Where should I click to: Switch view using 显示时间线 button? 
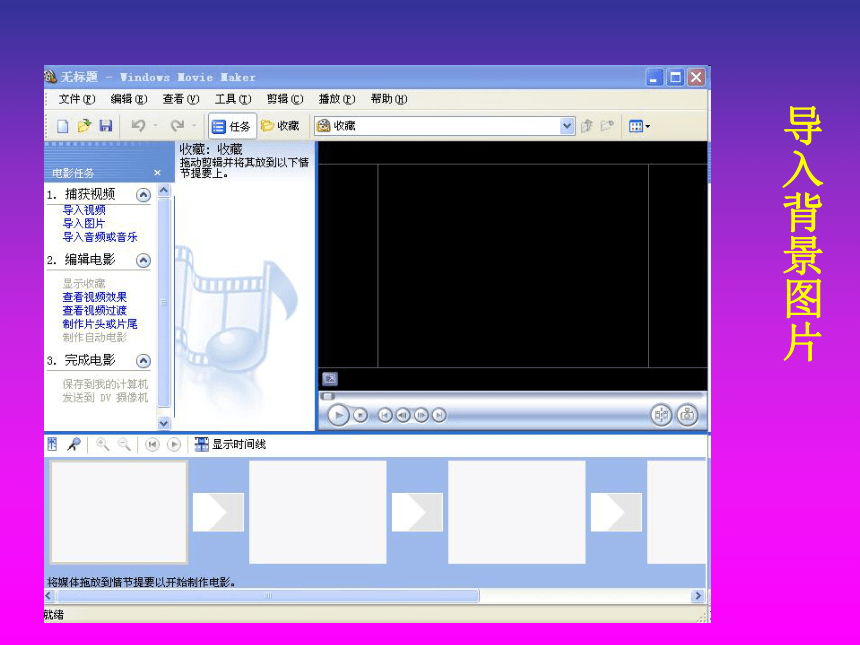pyautogui.click(x=230, y=444)
